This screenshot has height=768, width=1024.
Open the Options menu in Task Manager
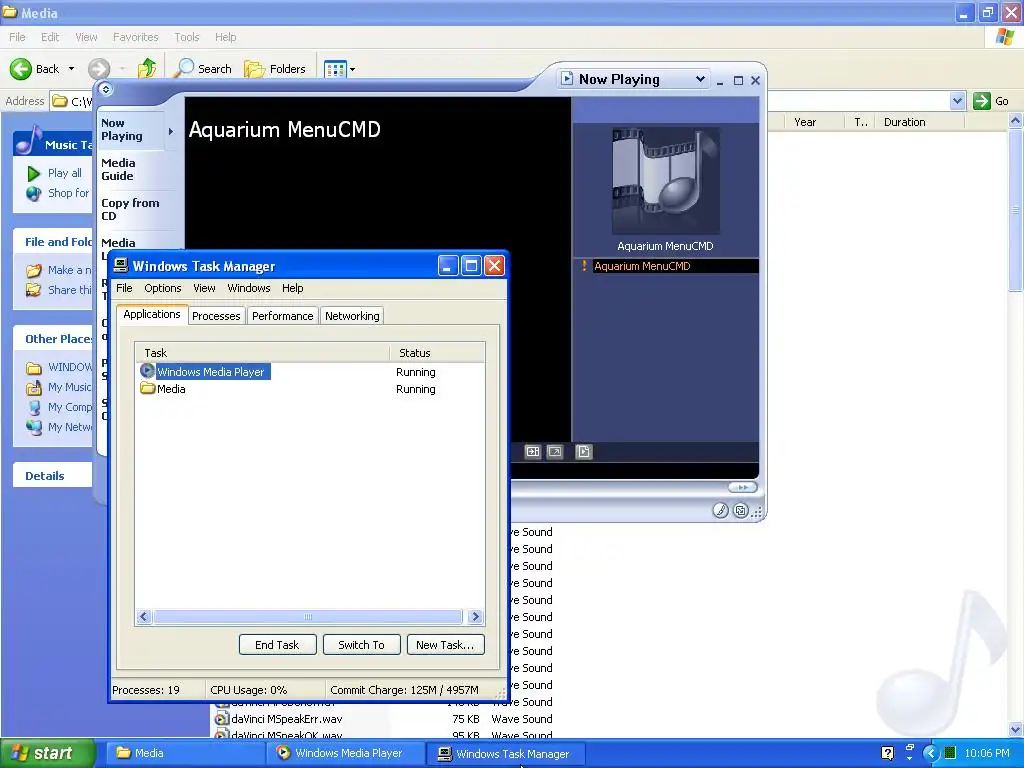pos(163,288)
